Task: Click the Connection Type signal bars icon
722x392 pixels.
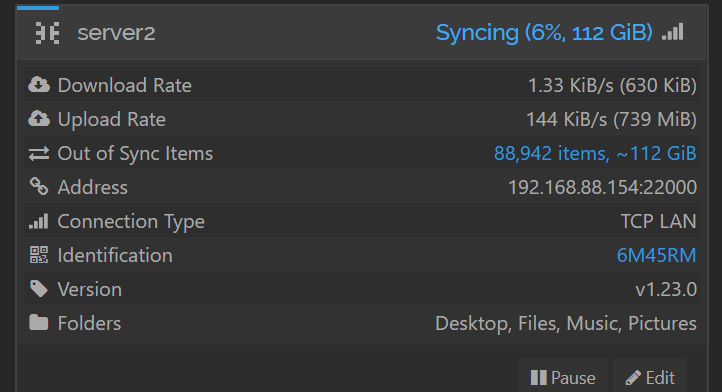Action: tap(39, 221)
